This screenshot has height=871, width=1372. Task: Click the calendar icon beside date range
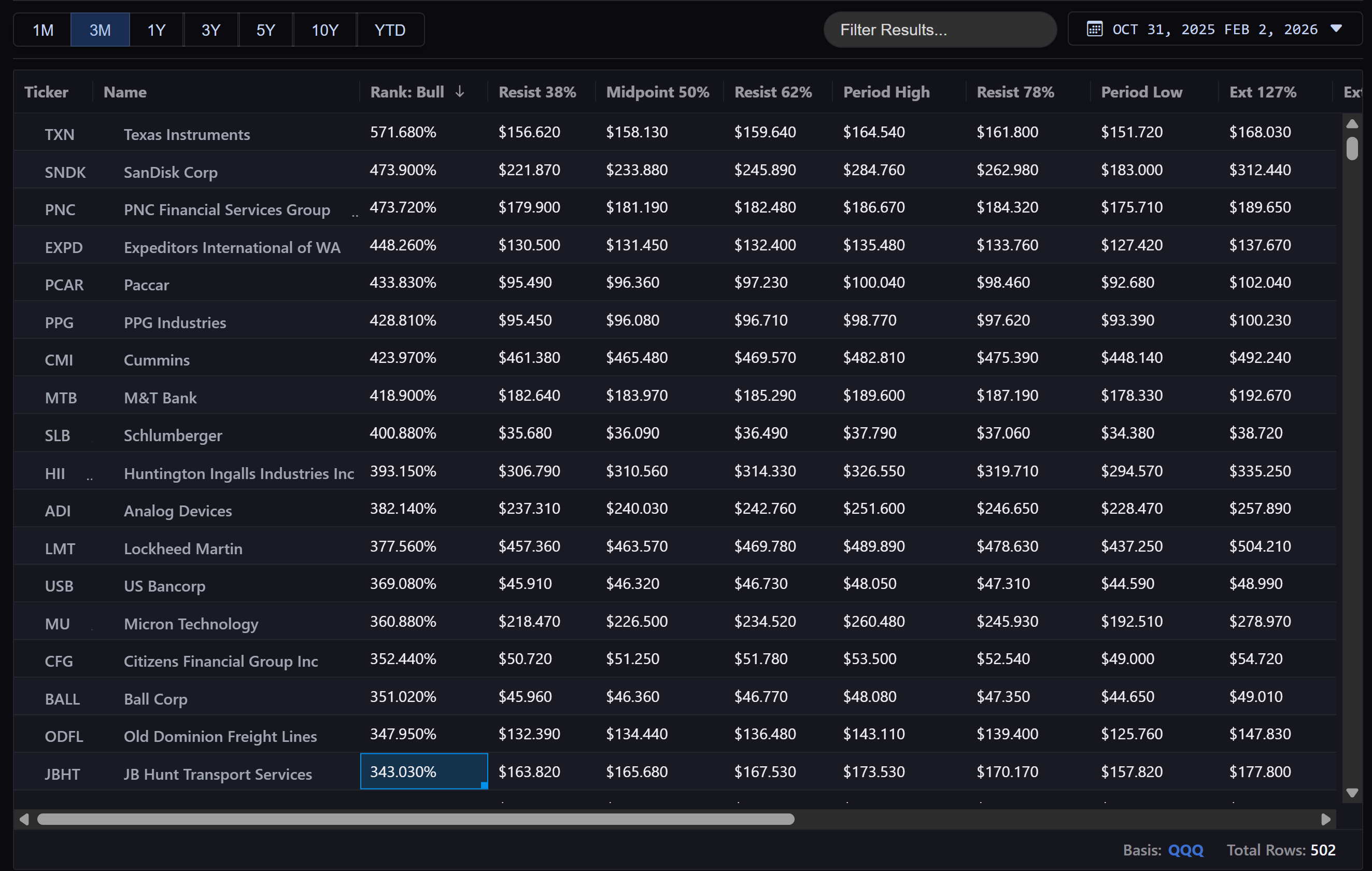[x=1094, y=29]
